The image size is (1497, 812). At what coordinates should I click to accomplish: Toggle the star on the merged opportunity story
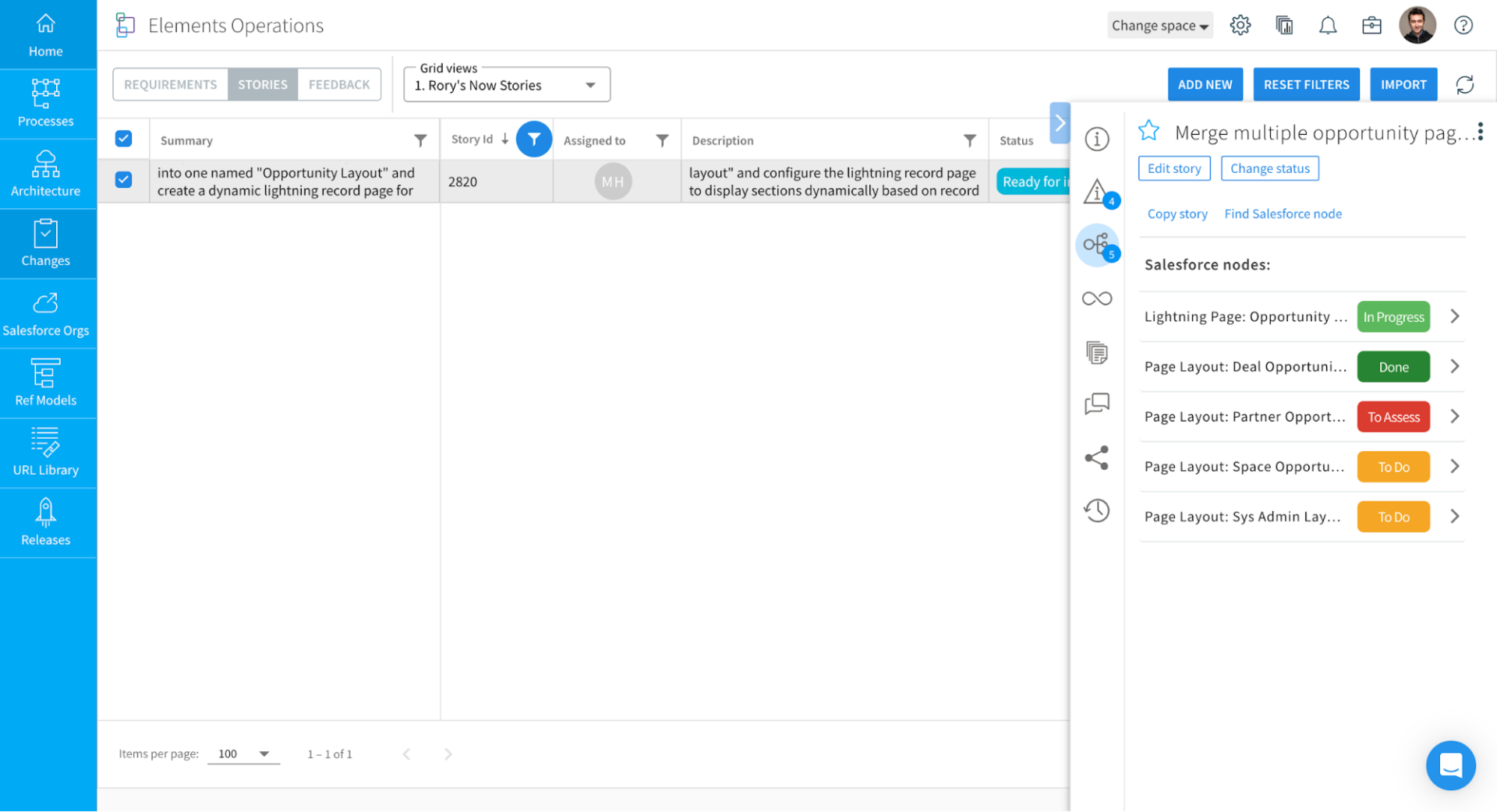1148,131
